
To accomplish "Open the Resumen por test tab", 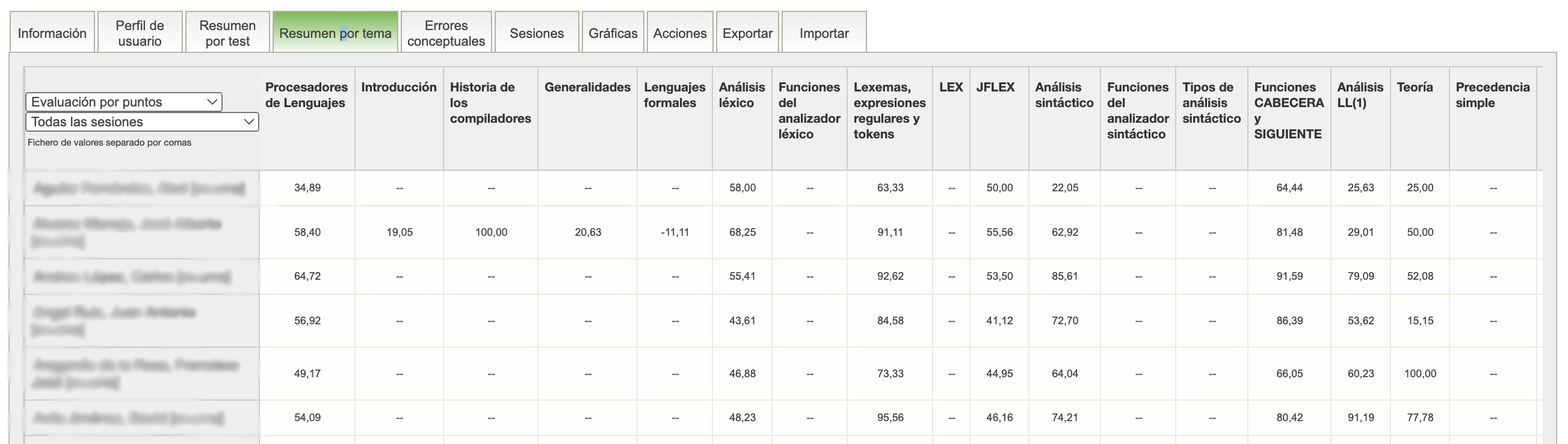I will coord(227,34).
